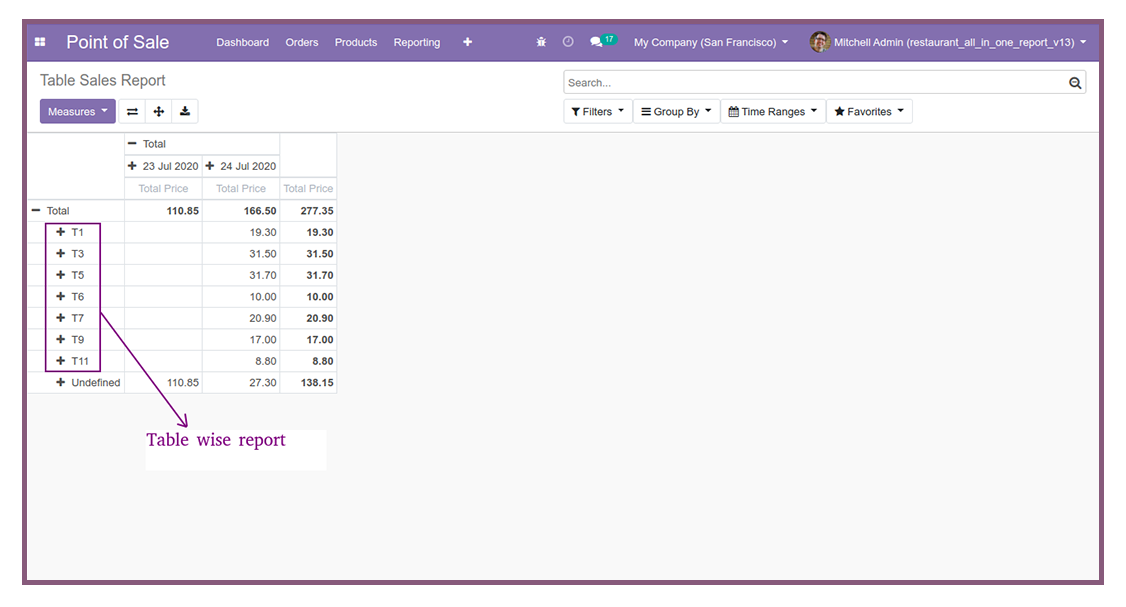The height and width of the screenshot is (607, 1126).
Task: Expand the 23 Jul 2020 column
Action: coord(163,166)
